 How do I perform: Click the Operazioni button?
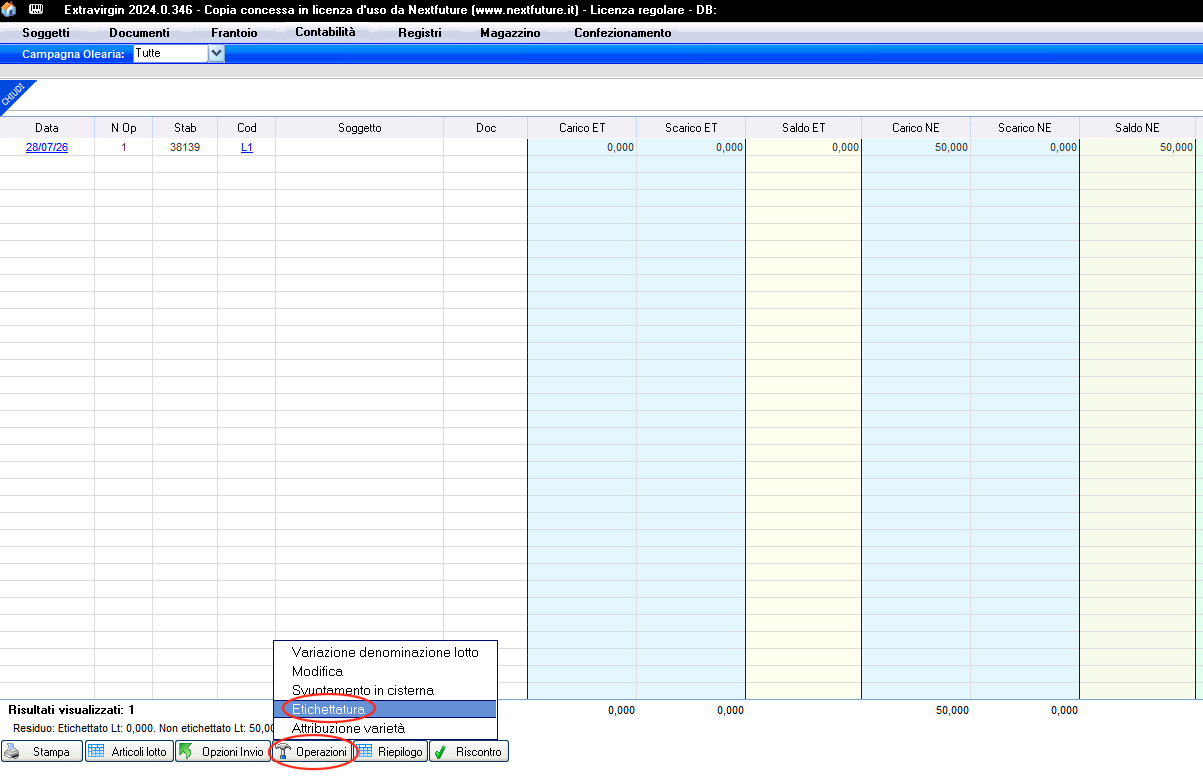click(312, 752)
